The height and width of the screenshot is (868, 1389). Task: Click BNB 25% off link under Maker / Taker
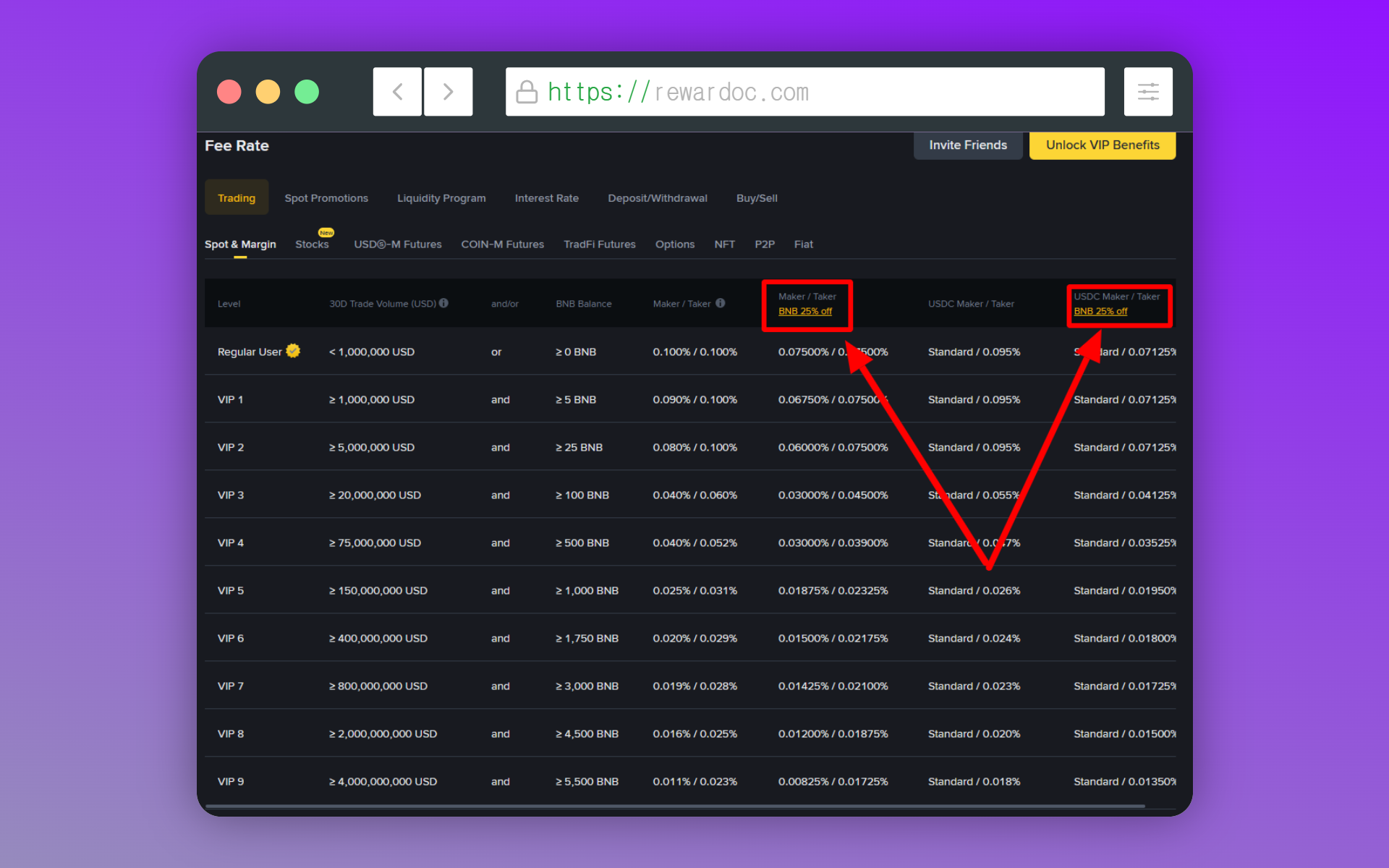805,311
